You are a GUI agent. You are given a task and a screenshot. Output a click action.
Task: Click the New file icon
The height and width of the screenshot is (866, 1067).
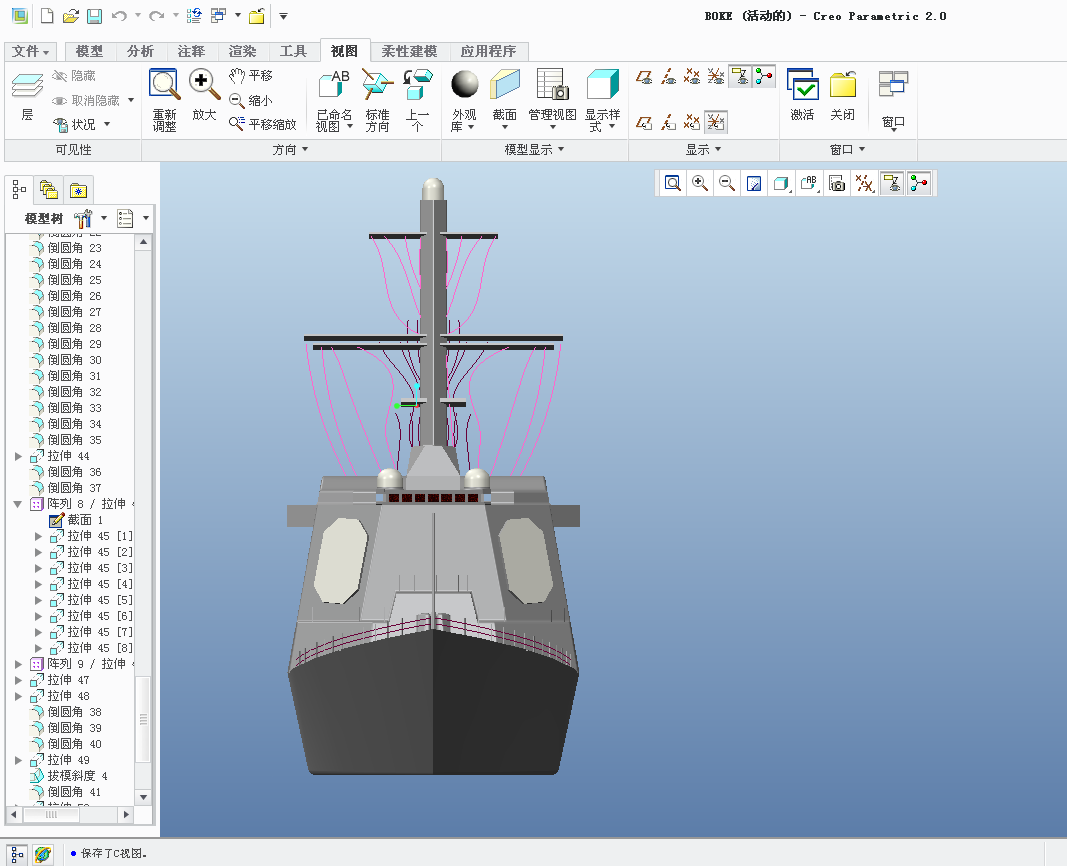(47, 16)
